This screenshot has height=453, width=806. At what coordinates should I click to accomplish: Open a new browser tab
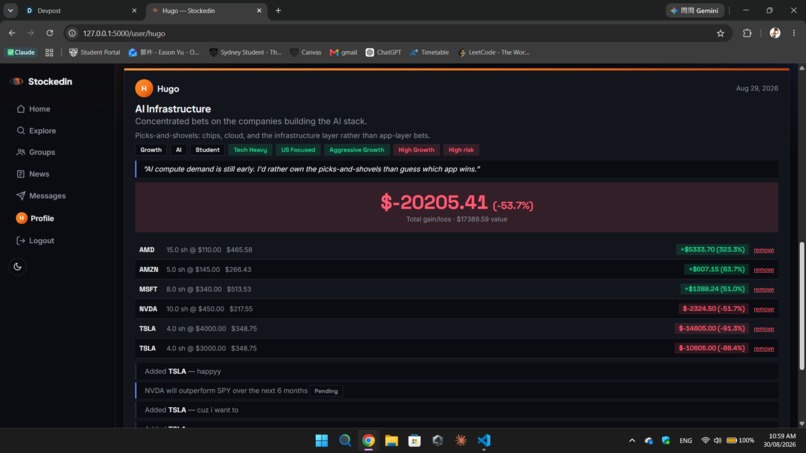(x=278, y=10)
